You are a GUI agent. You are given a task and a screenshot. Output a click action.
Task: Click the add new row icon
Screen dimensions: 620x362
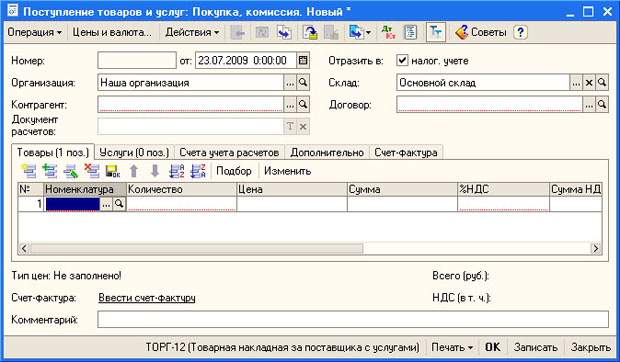(x=29, y=171)
